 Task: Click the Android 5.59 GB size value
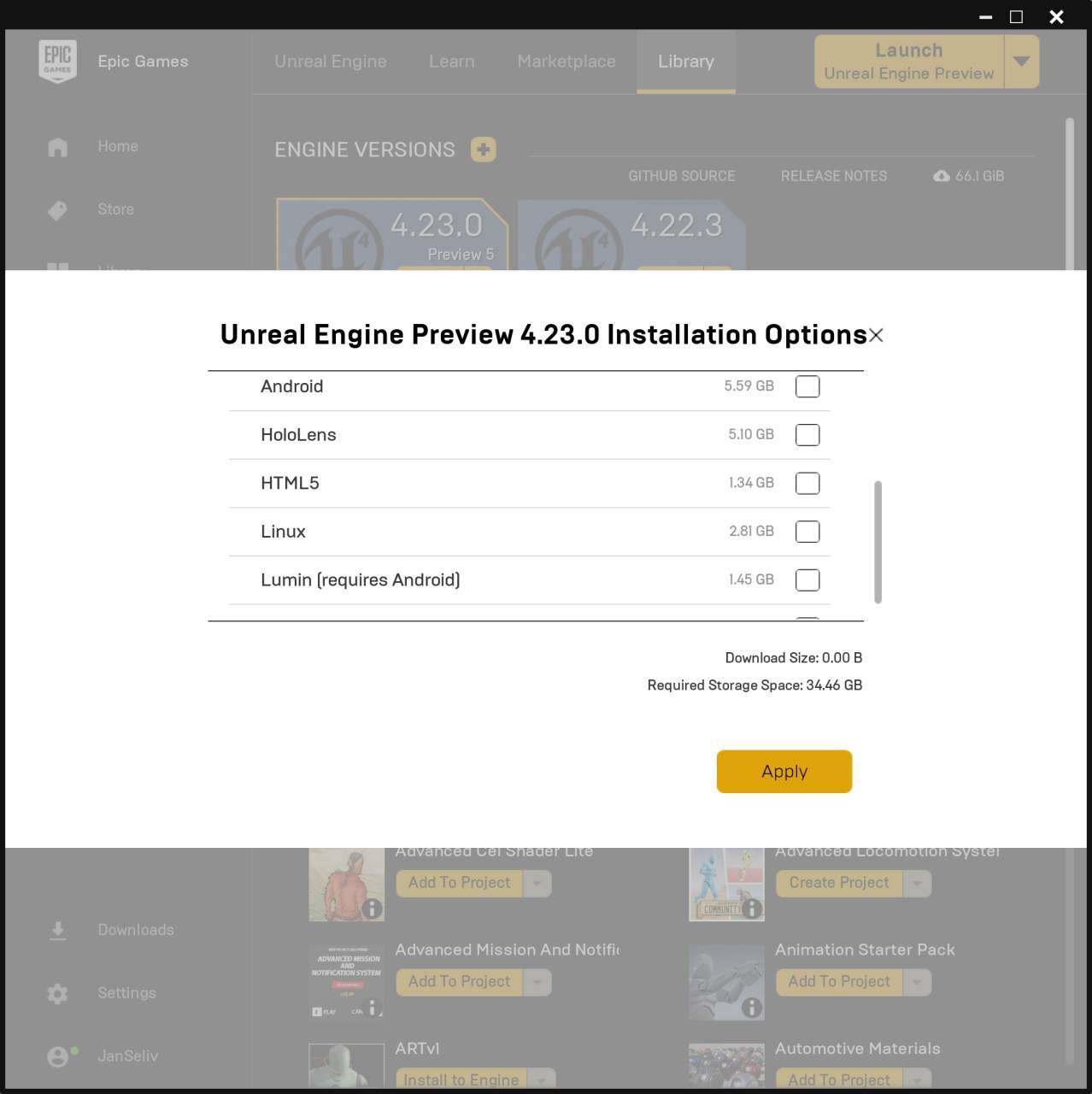tap(749, 386)
